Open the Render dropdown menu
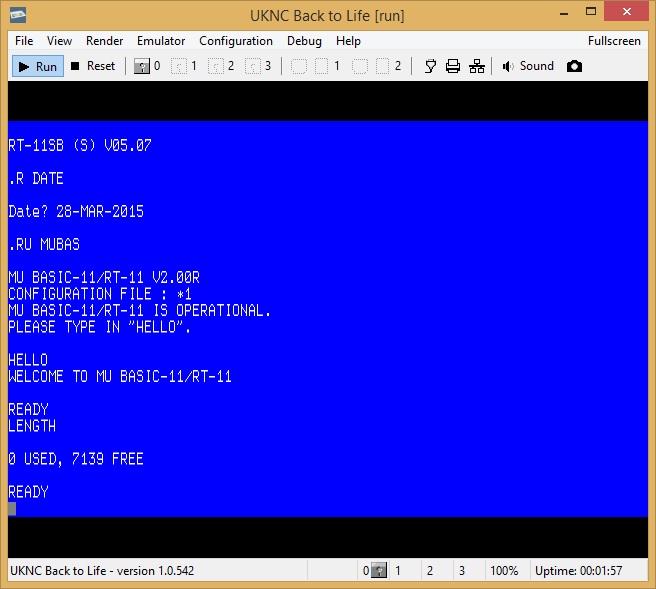Screen dimensions: 656x589 click(x=105, y=41)
